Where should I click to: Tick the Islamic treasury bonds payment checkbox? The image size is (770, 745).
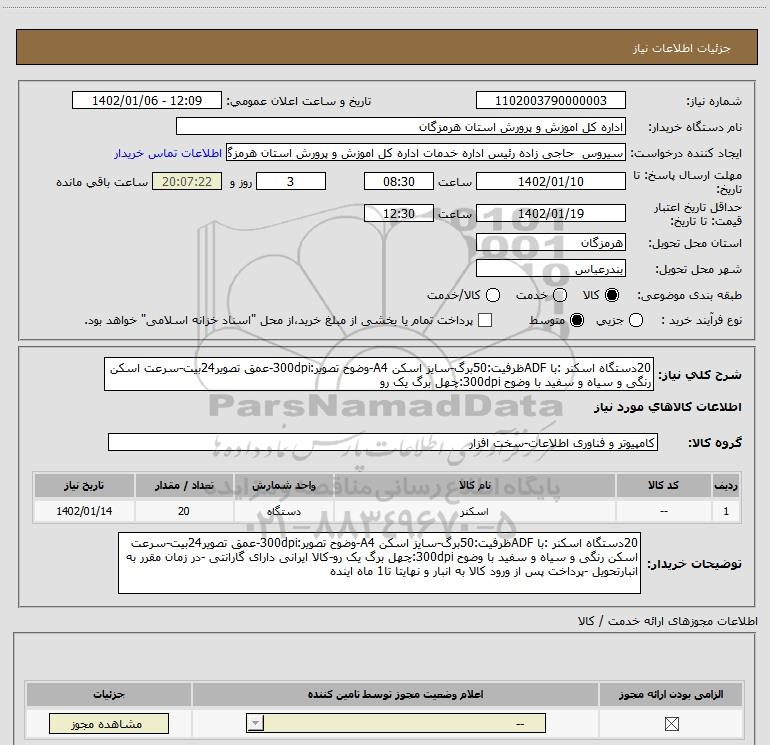pos(485,320)
